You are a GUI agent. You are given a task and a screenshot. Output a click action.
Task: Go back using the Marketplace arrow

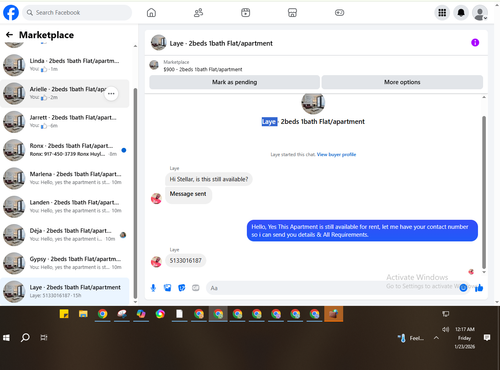point(9,35)
